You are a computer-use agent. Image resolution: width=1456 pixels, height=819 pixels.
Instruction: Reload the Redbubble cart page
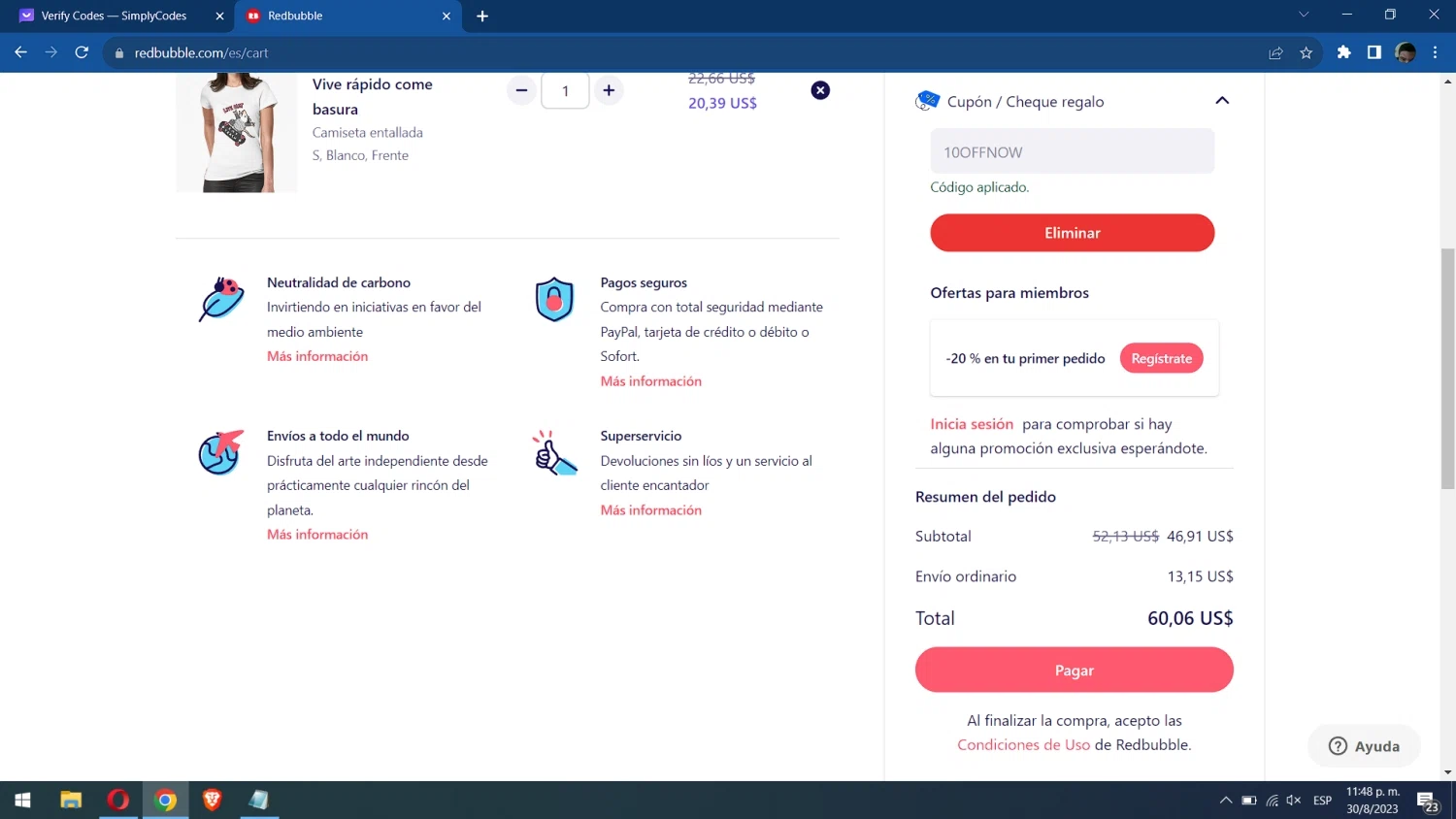pyautogui.click(x=83, y=52)
